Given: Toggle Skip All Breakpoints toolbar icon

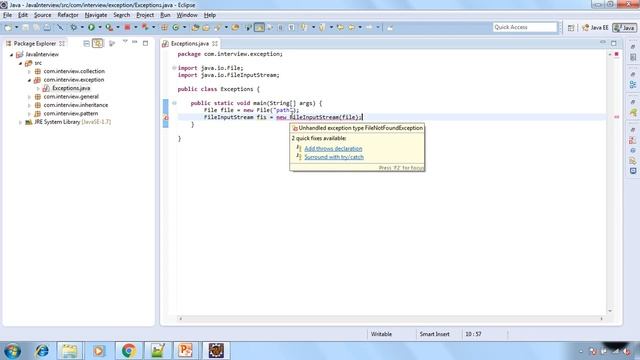Looking at the screenshot, I should (60, 27).
